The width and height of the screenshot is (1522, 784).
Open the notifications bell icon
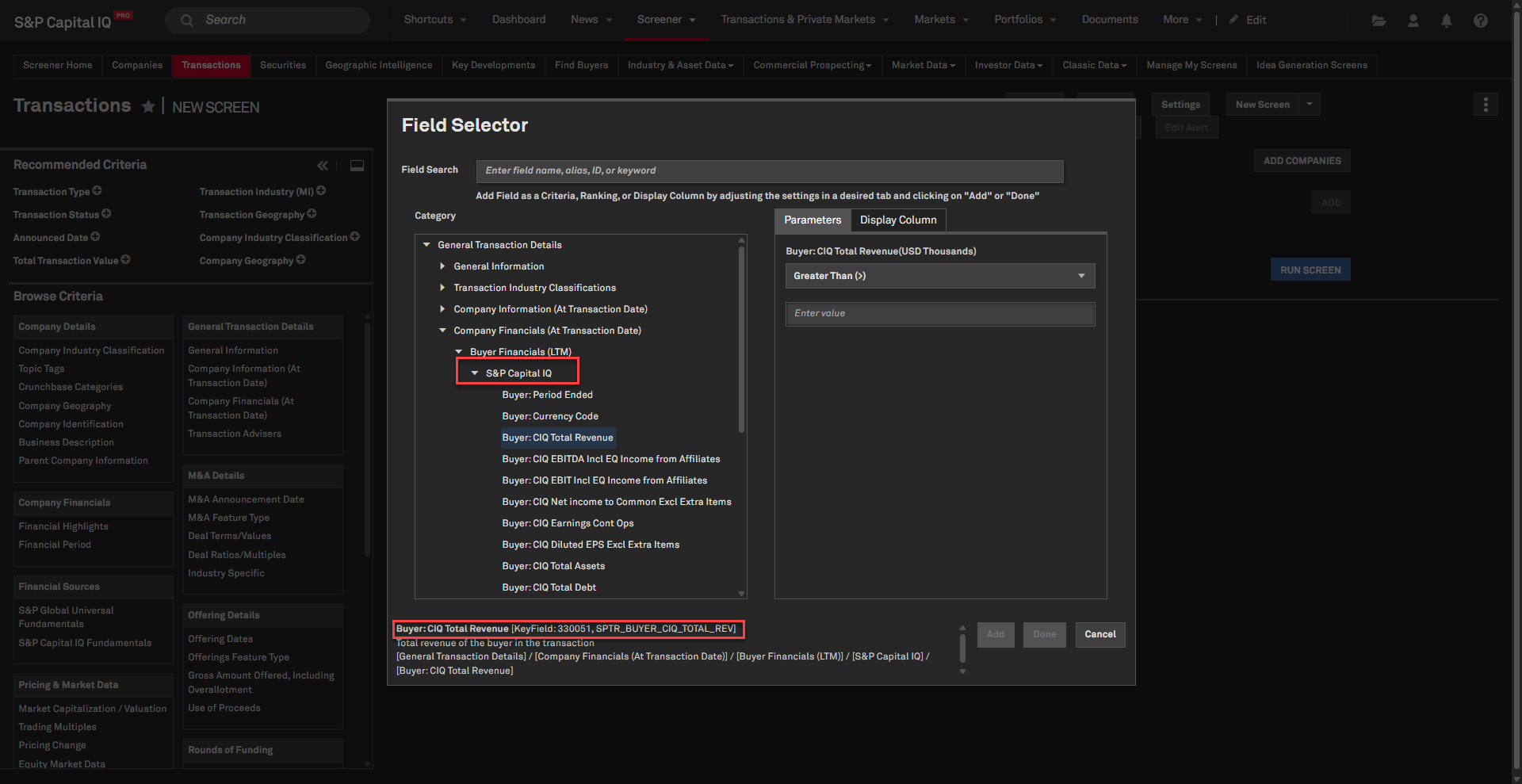tap(1447, 21)
